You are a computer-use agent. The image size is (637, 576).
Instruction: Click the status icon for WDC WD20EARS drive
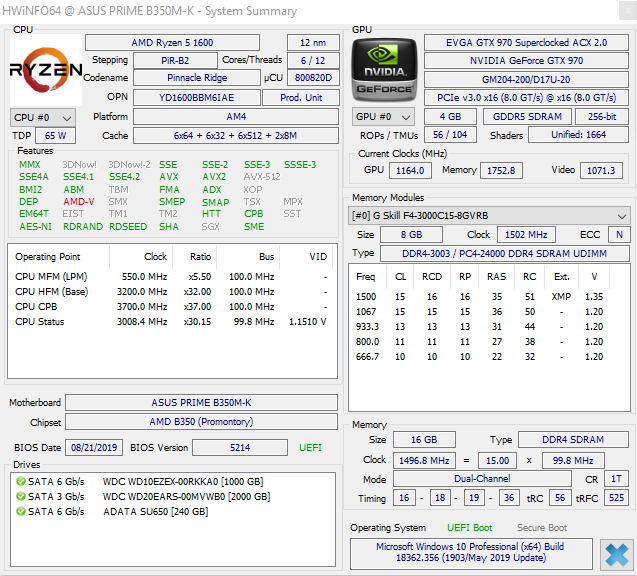20,496
